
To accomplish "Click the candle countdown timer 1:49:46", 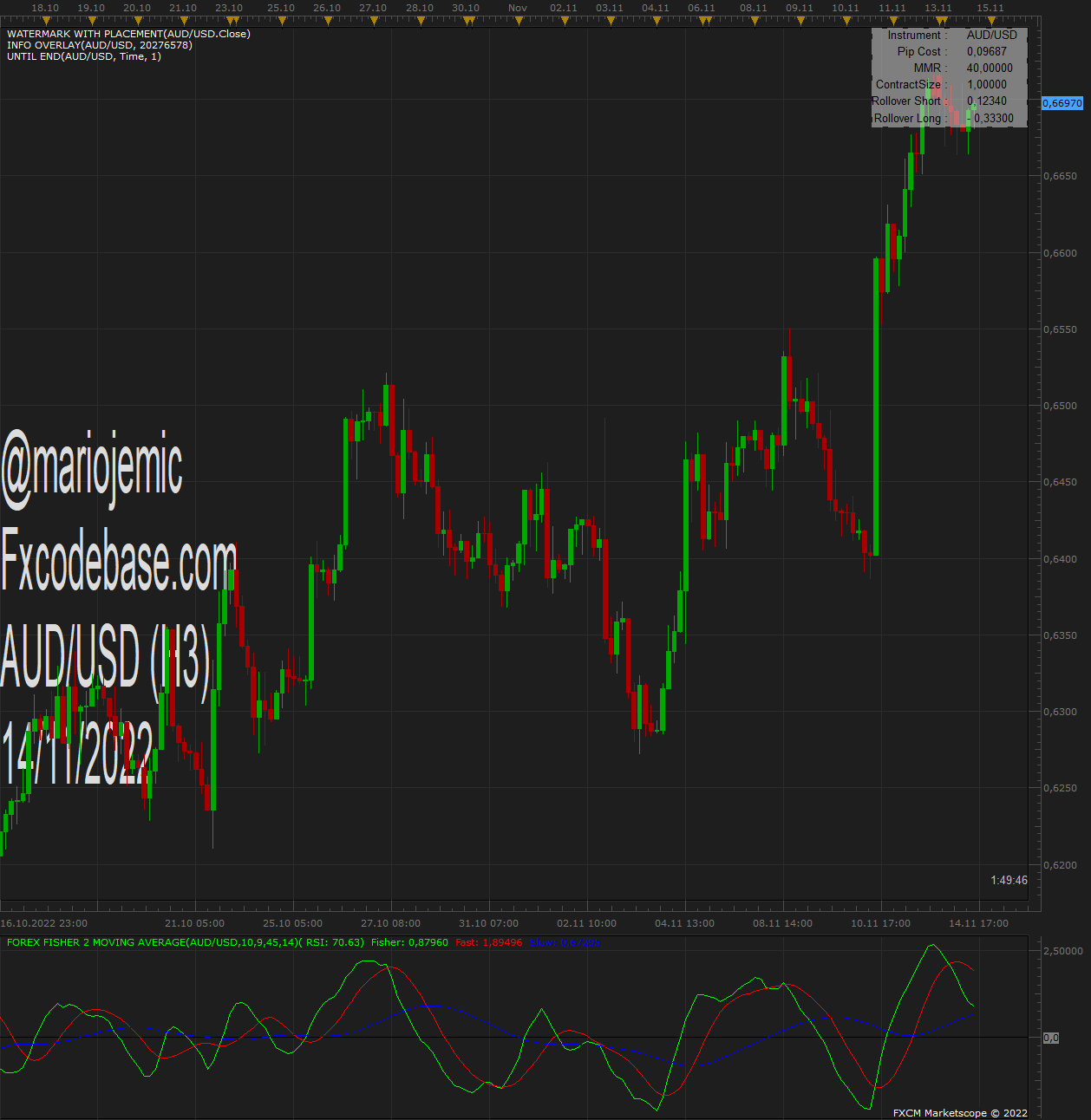I will coord(1009,880).
